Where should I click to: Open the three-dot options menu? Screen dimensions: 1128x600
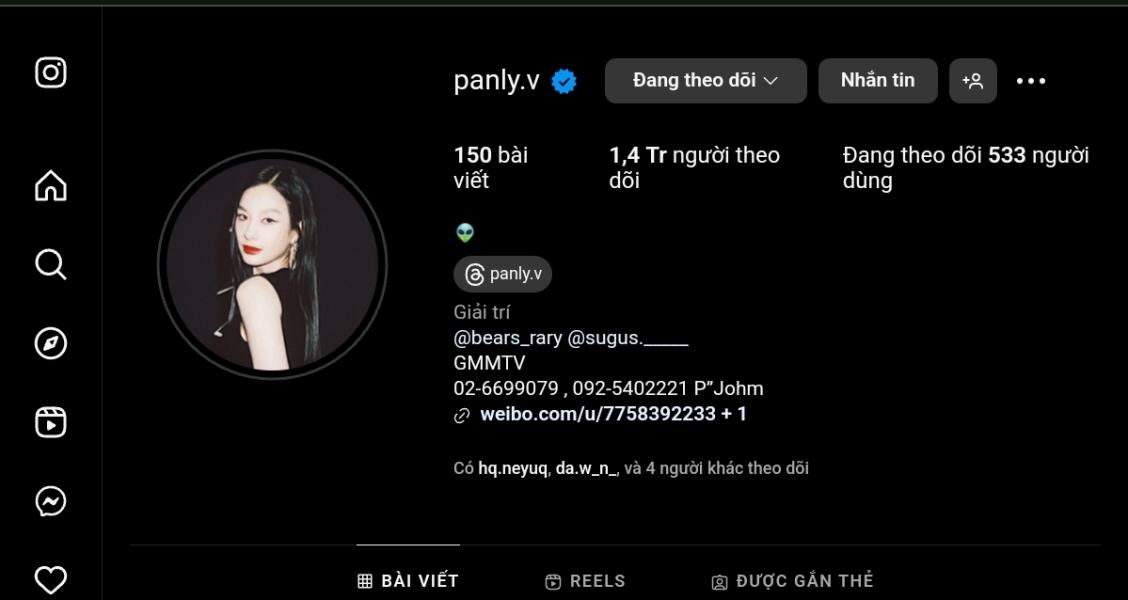pyautogui.click(x=1030, y=81)
